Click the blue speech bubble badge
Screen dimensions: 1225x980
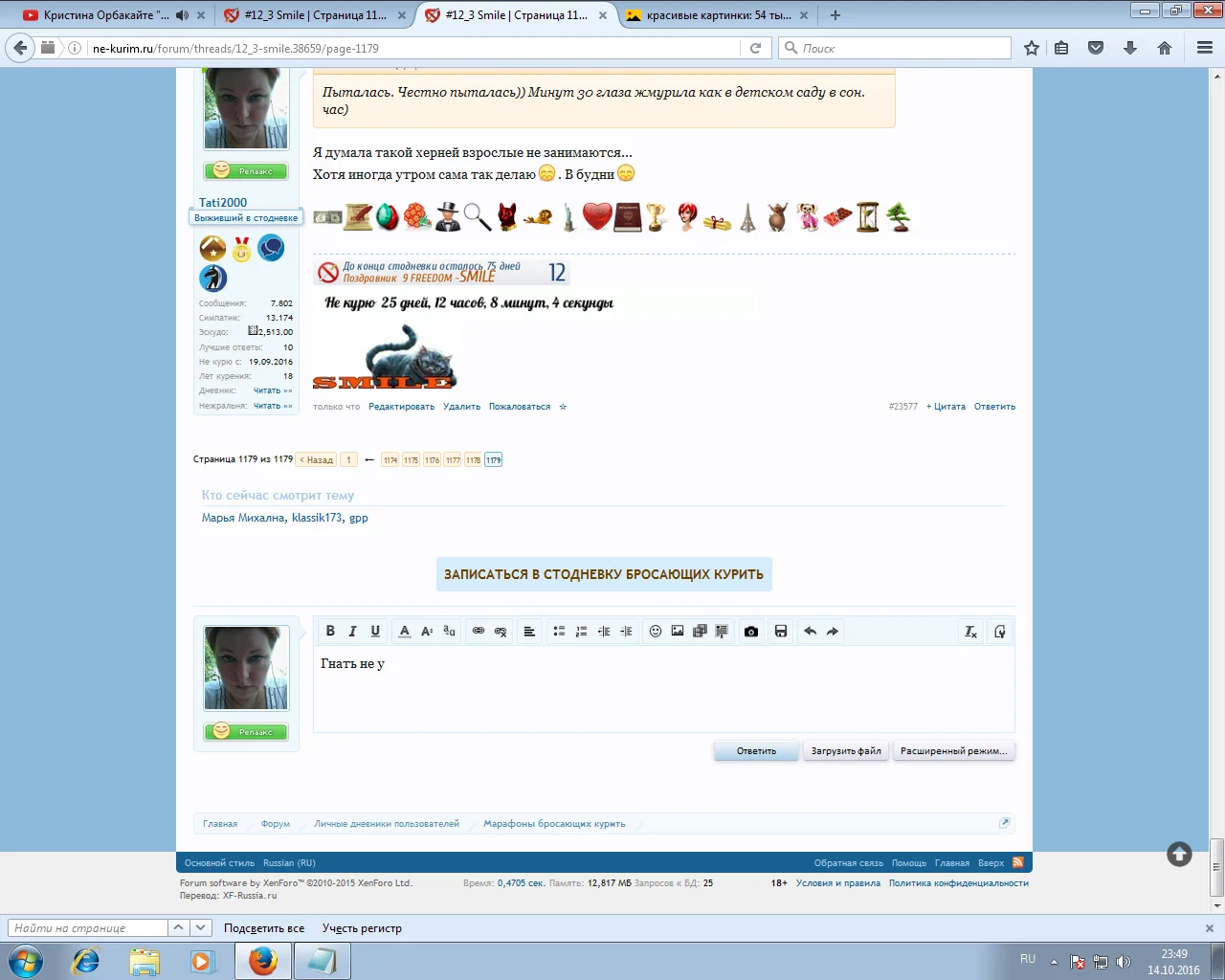271,248
